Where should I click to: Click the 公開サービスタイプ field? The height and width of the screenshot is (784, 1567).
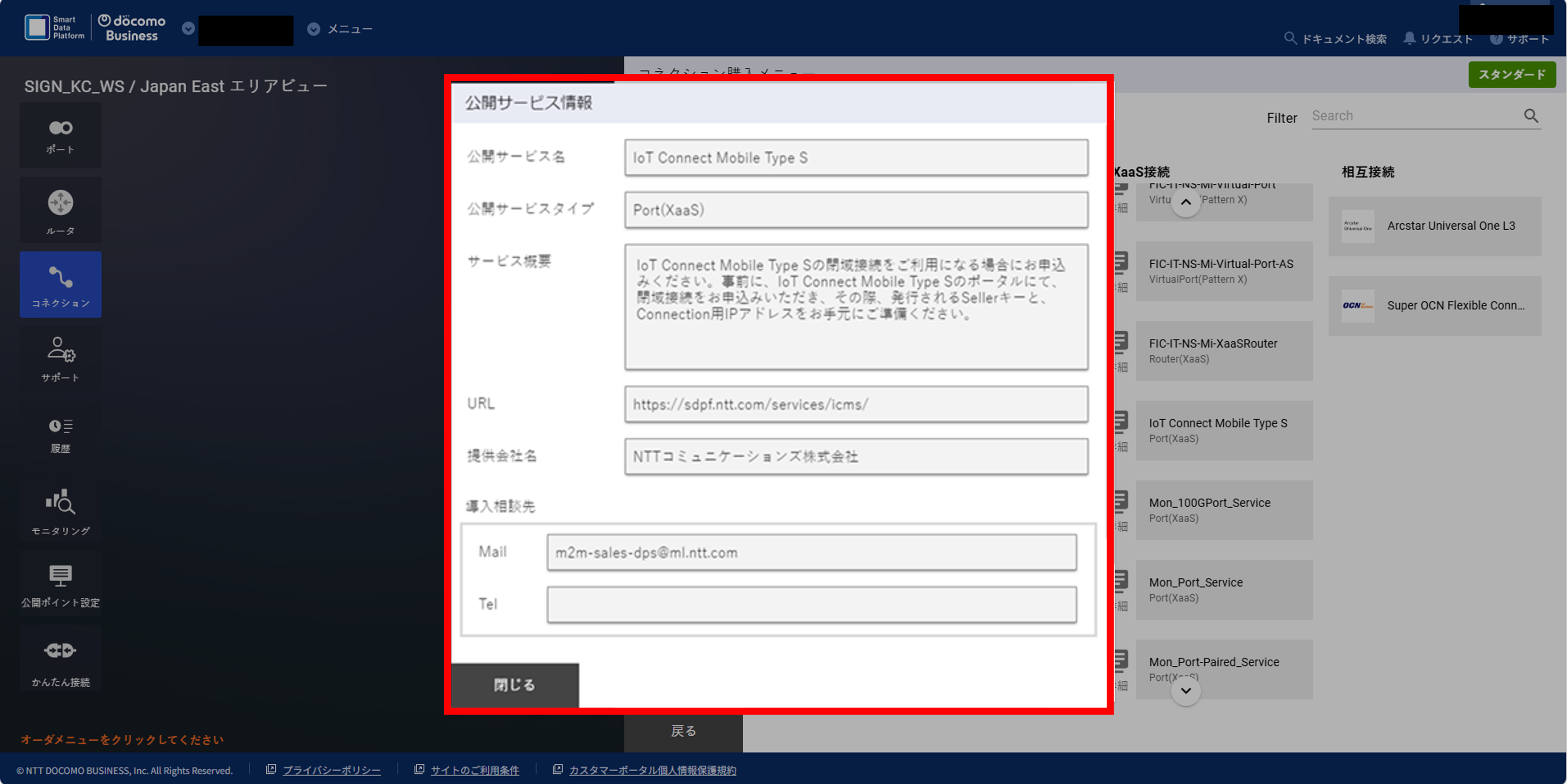(x=856, y=211)
